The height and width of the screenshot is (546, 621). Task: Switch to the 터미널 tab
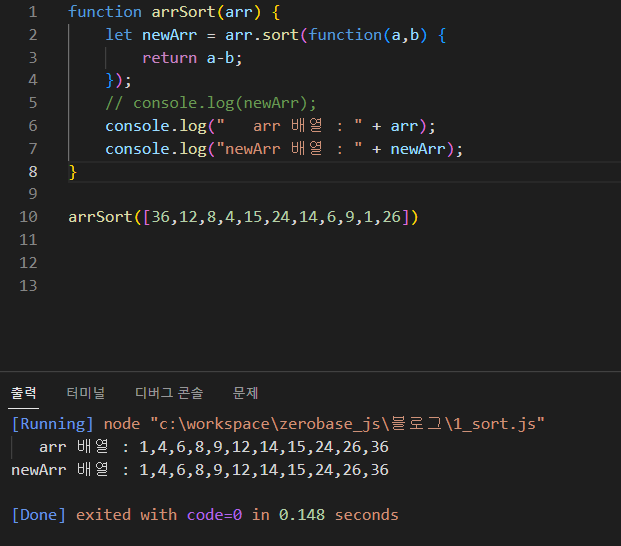86,393
